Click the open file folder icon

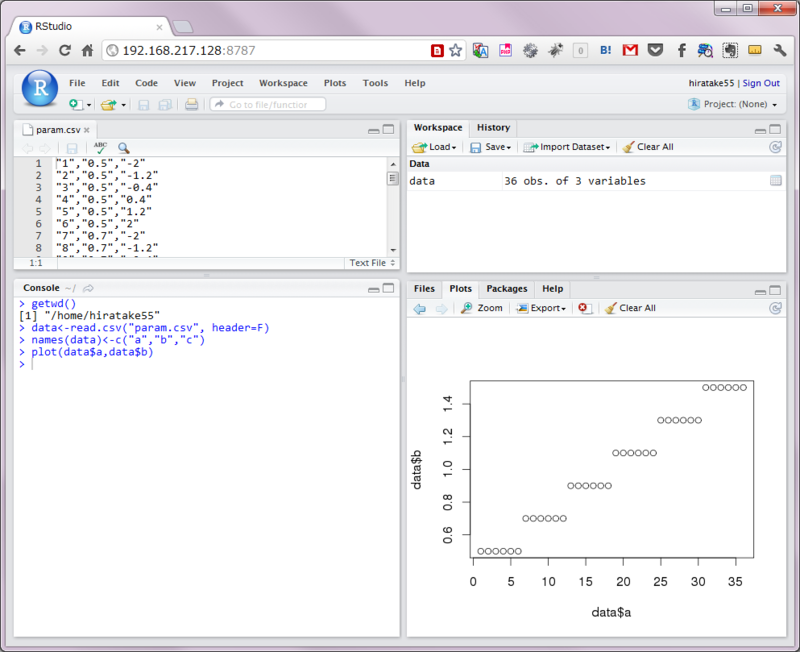click(x=108, y=105)
